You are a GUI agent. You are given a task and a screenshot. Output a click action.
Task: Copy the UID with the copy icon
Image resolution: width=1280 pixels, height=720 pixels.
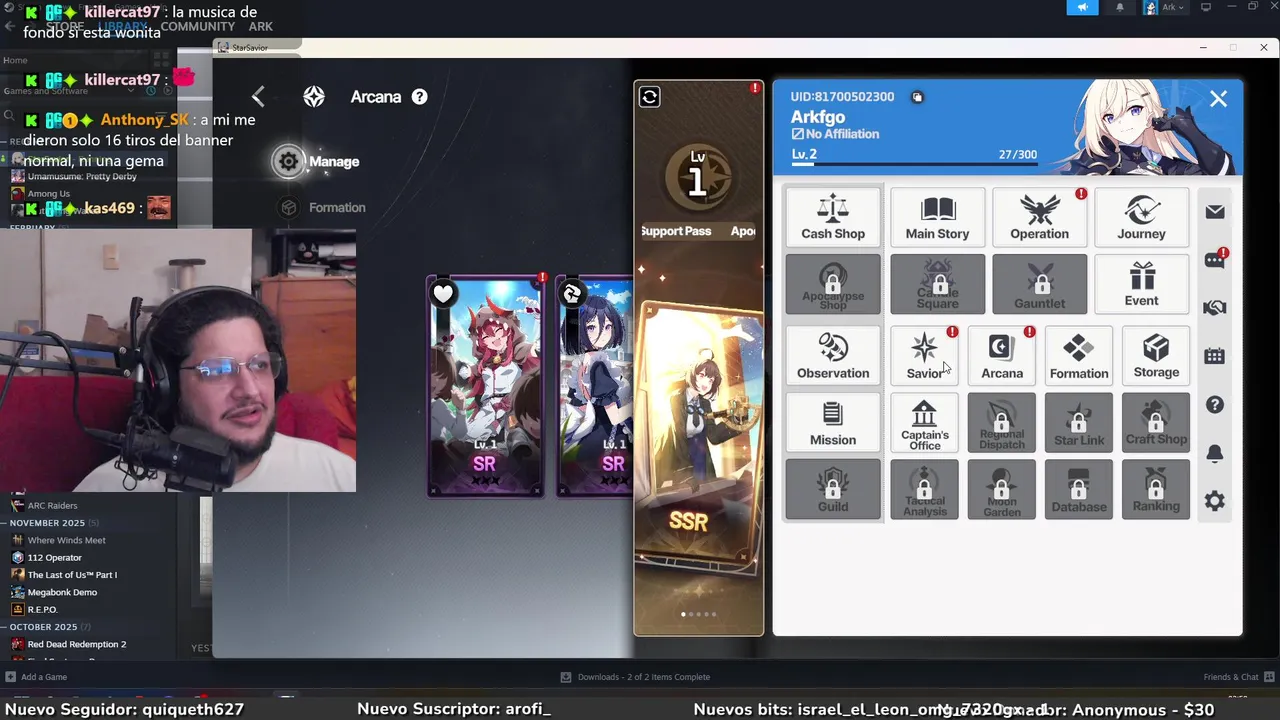coord(917,97)
